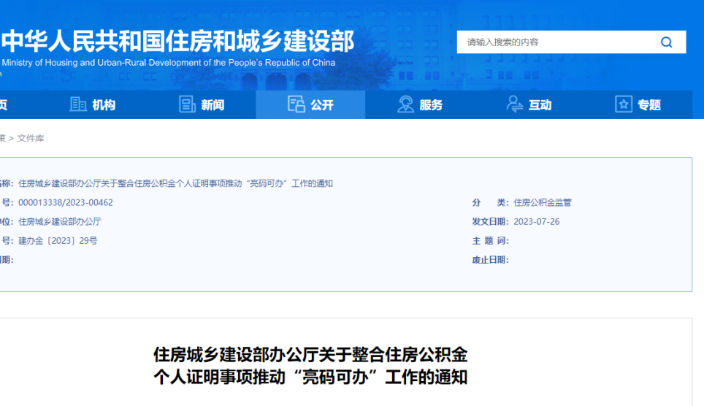The image size is (704, 406).
Task: Click the 专题 star icon
Action: coord(624,104)
